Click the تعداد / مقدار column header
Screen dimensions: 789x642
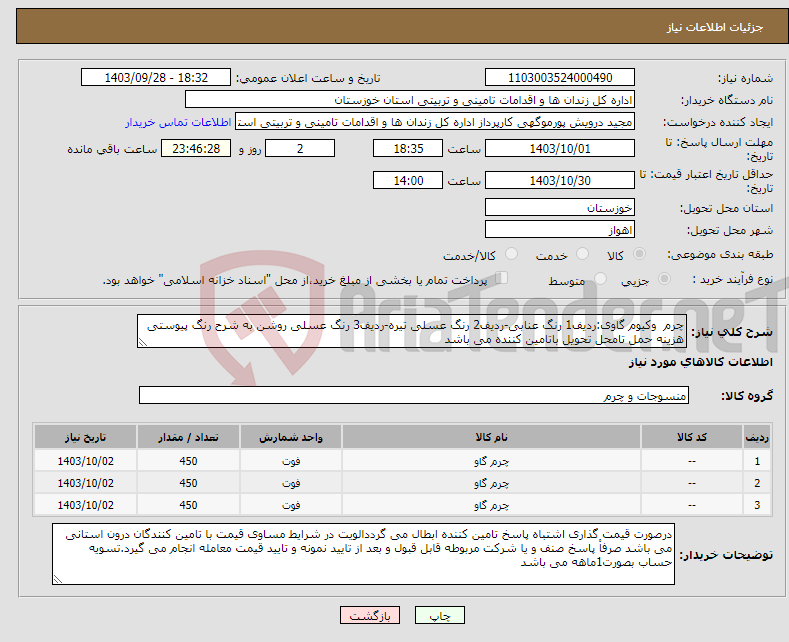188,437
